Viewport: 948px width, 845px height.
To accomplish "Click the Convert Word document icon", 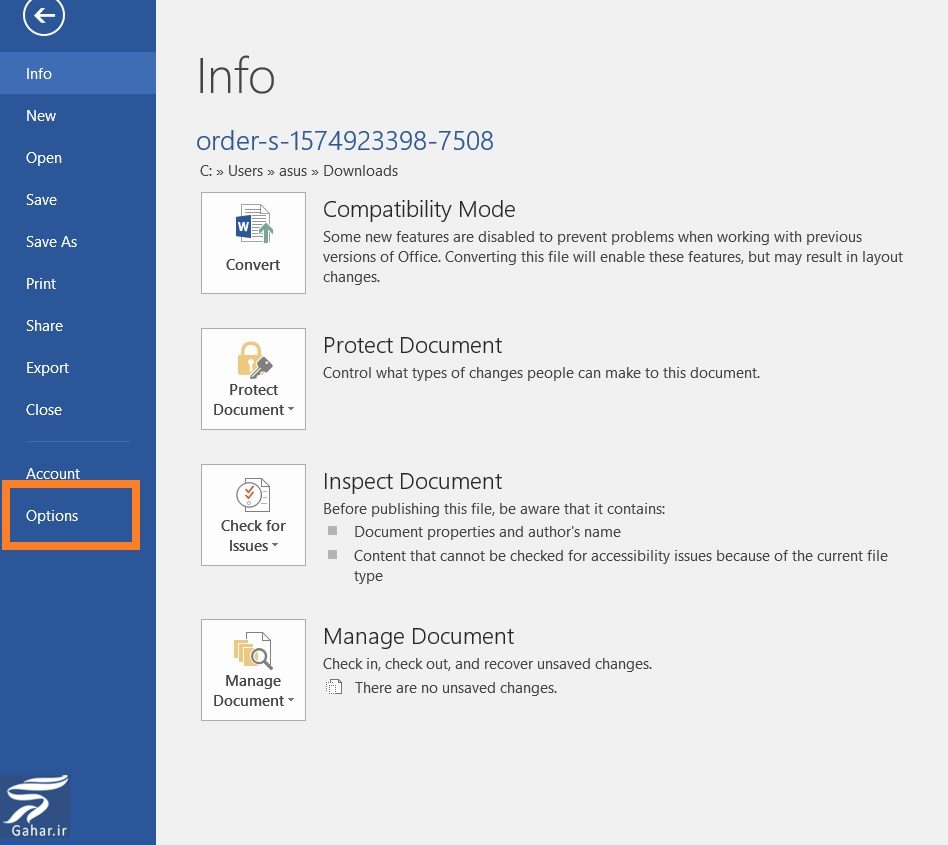I will point(254,224).
